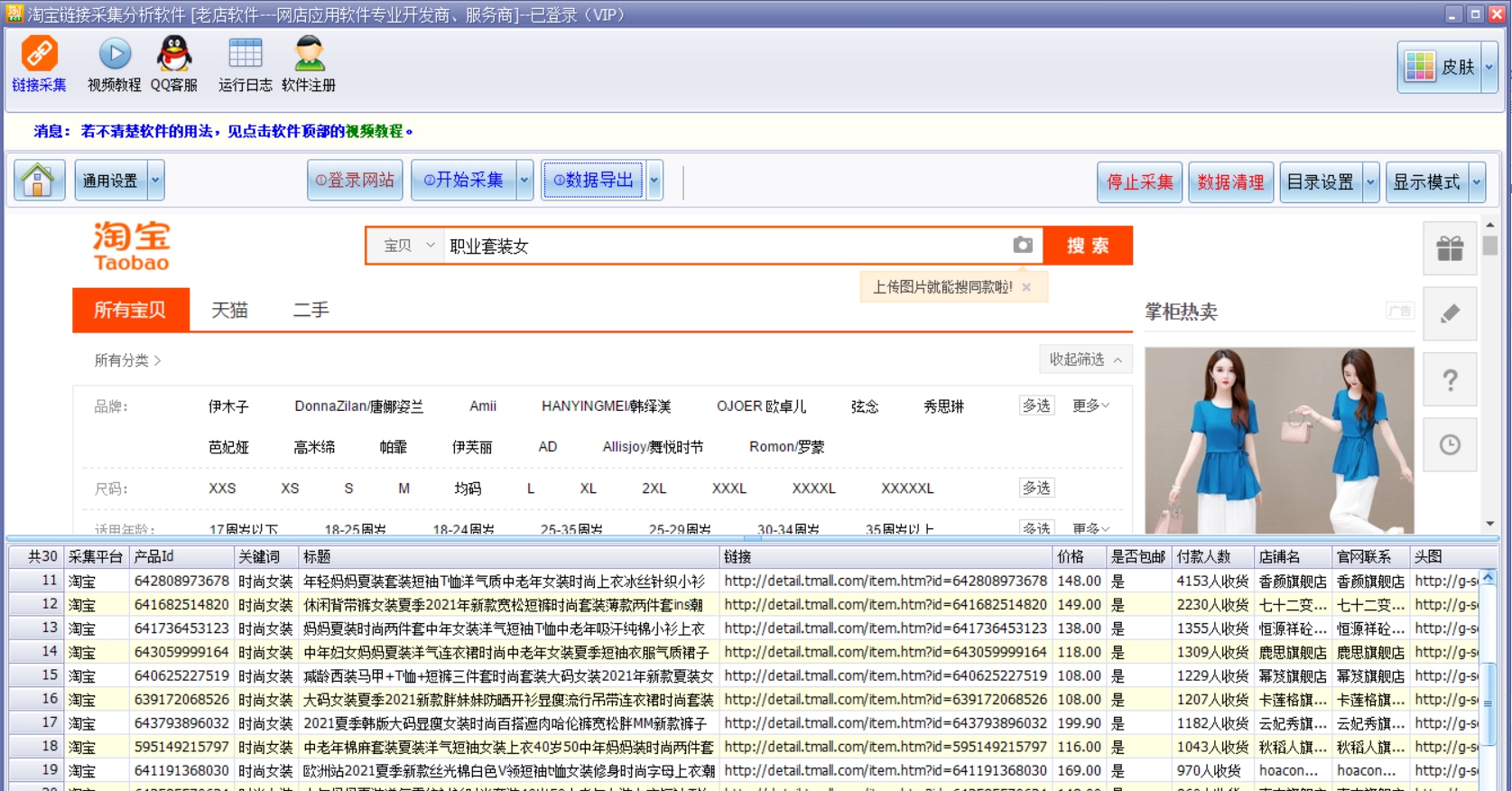
Task: Click the gift icon in sidebar
Action: point(1450,248)
